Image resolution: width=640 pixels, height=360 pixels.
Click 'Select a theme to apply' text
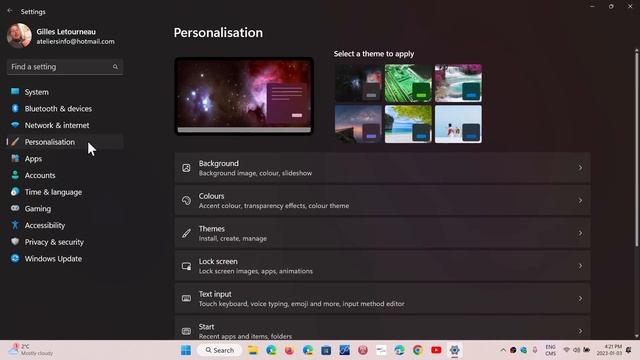click(x=374, y=53)
